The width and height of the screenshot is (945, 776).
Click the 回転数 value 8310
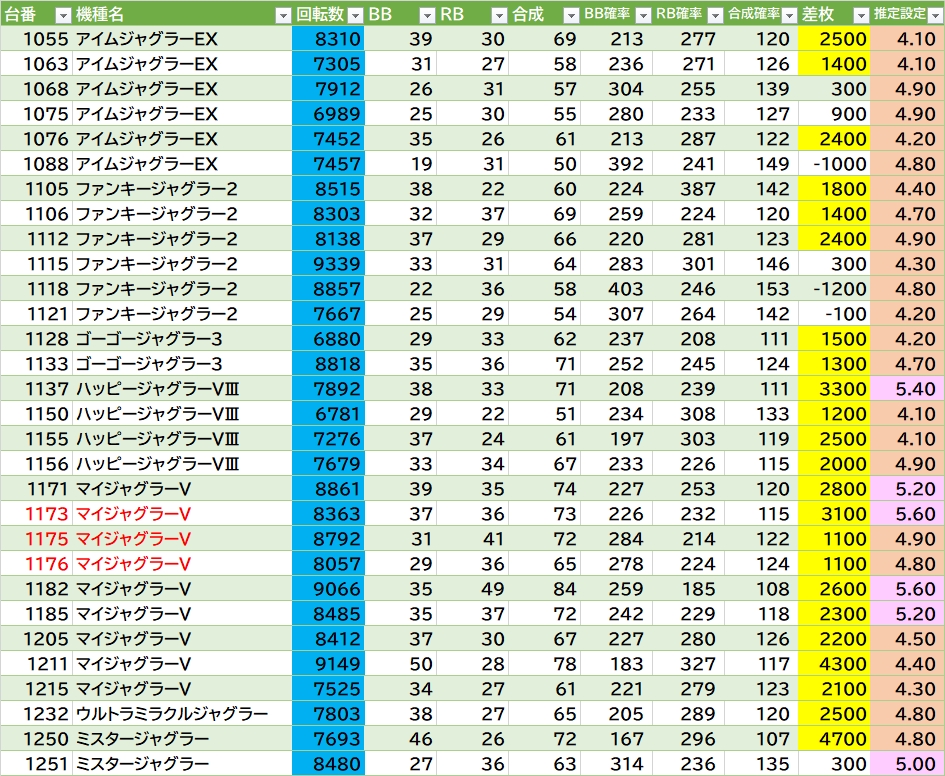(338, 39)
